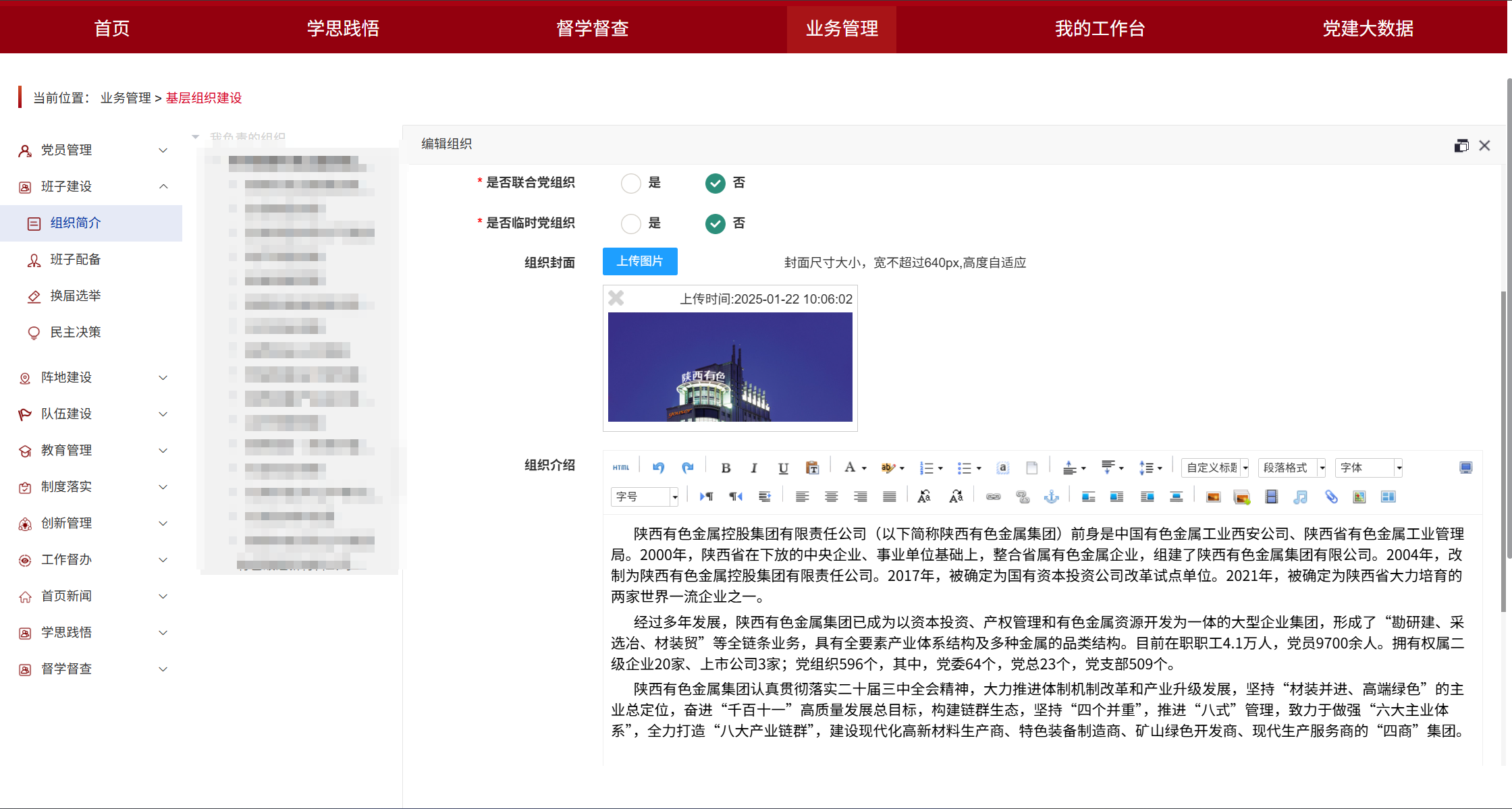The image size is (1512, 809).
Task: Switch the editor to HTML source mode
Action: tap(620, 466)
